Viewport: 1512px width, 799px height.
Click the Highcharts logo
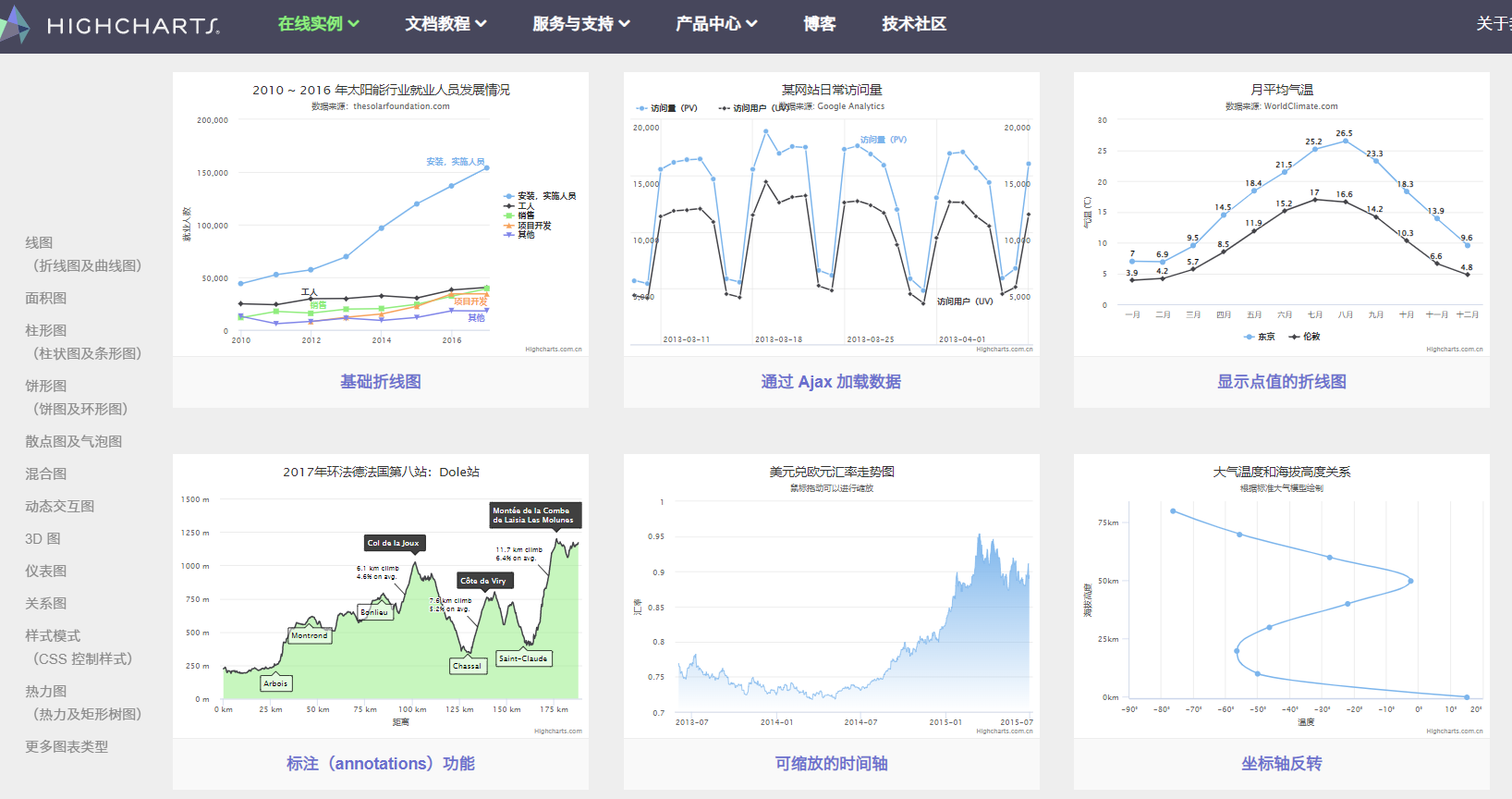111,25
